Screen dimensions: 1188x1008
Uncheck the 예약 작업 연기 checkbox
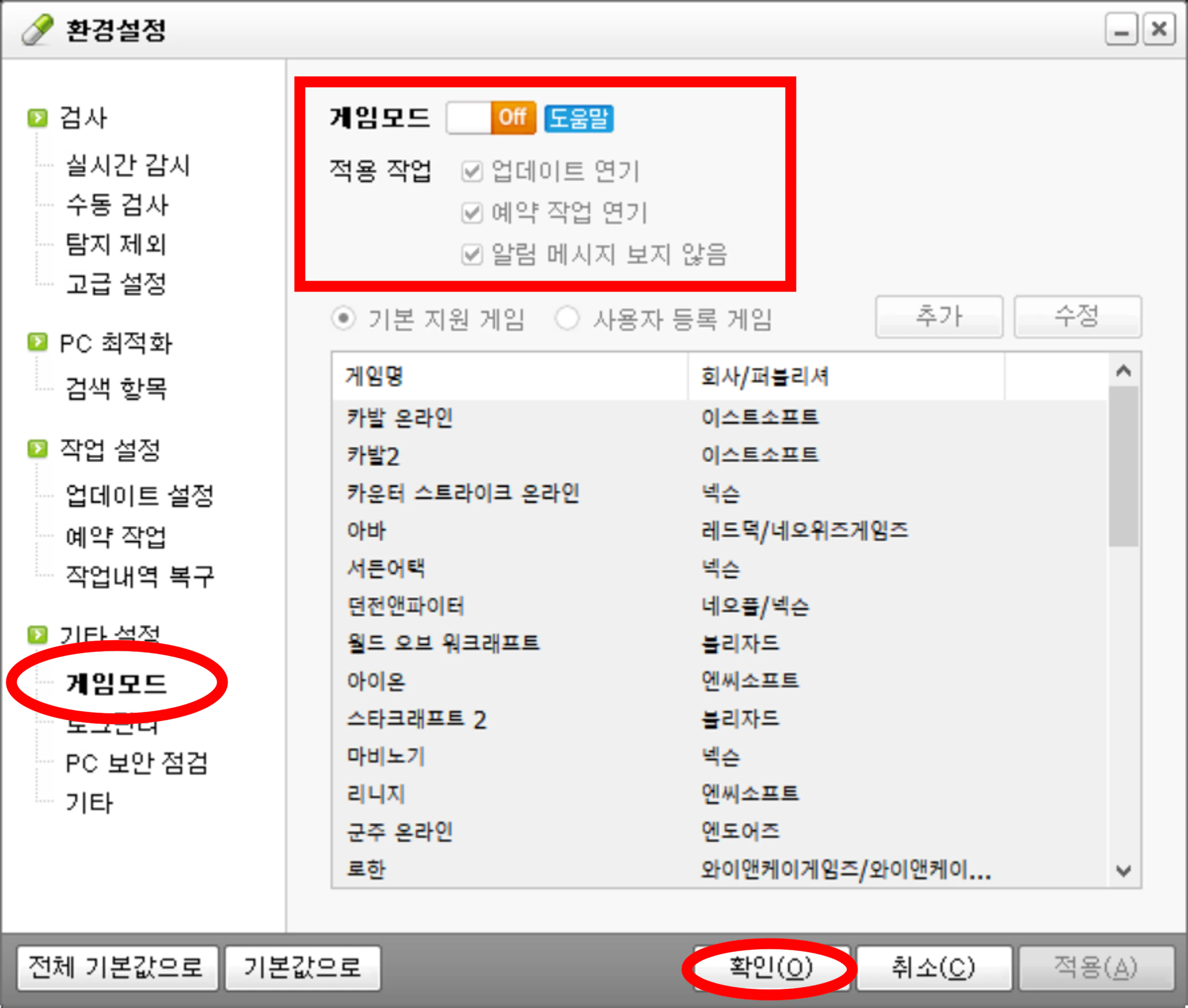click(472, 213)
